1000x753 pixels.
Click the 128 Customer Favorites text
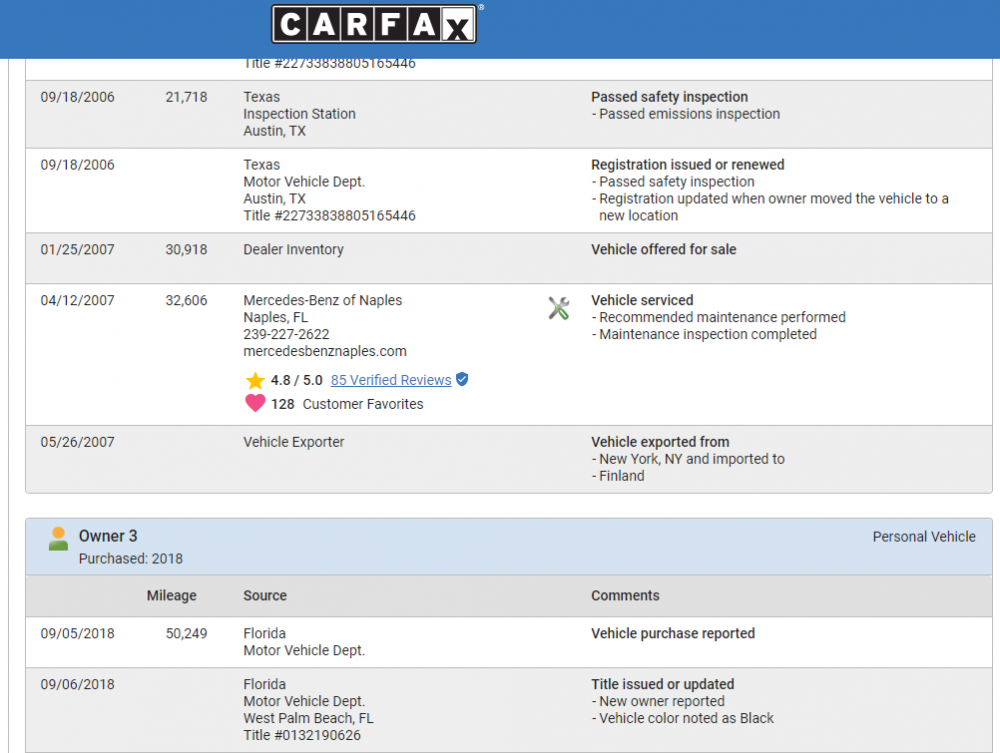(347, 404)
